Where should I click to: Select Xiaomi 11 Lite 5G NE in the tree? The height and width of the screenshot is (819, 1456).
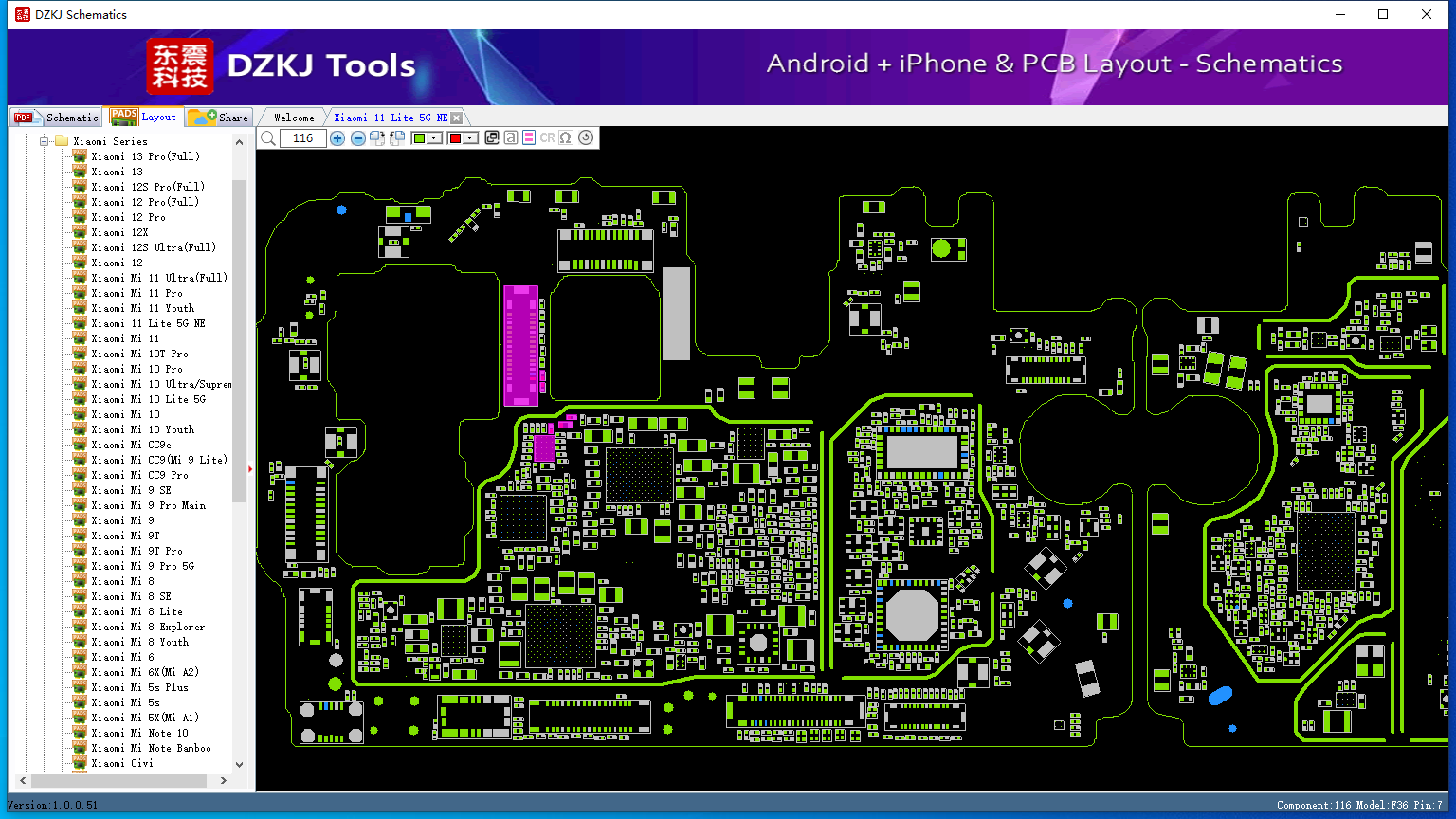click(x=148, y=323)
